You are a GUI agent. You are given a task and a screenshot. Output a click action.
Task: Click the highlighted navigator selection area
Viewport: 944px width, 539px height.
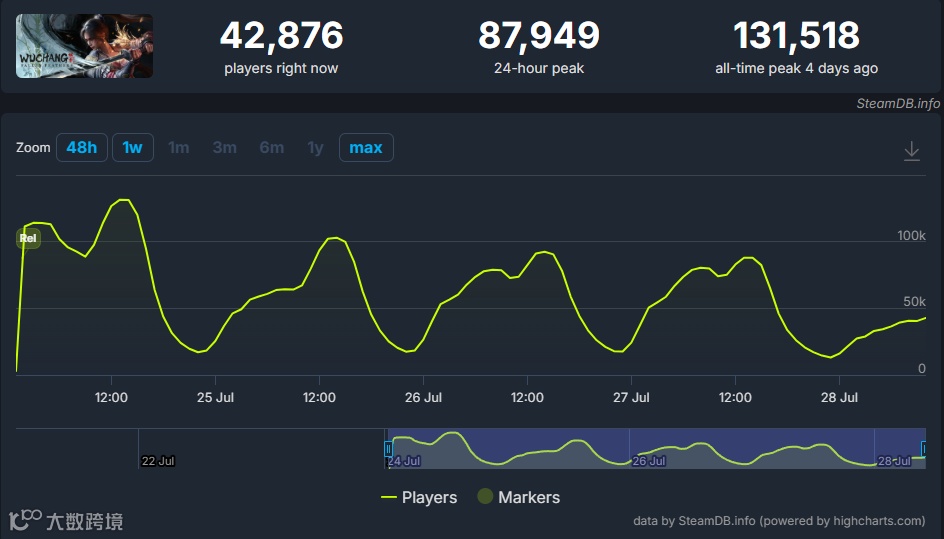pyautogui.click(x=657, y=448)
